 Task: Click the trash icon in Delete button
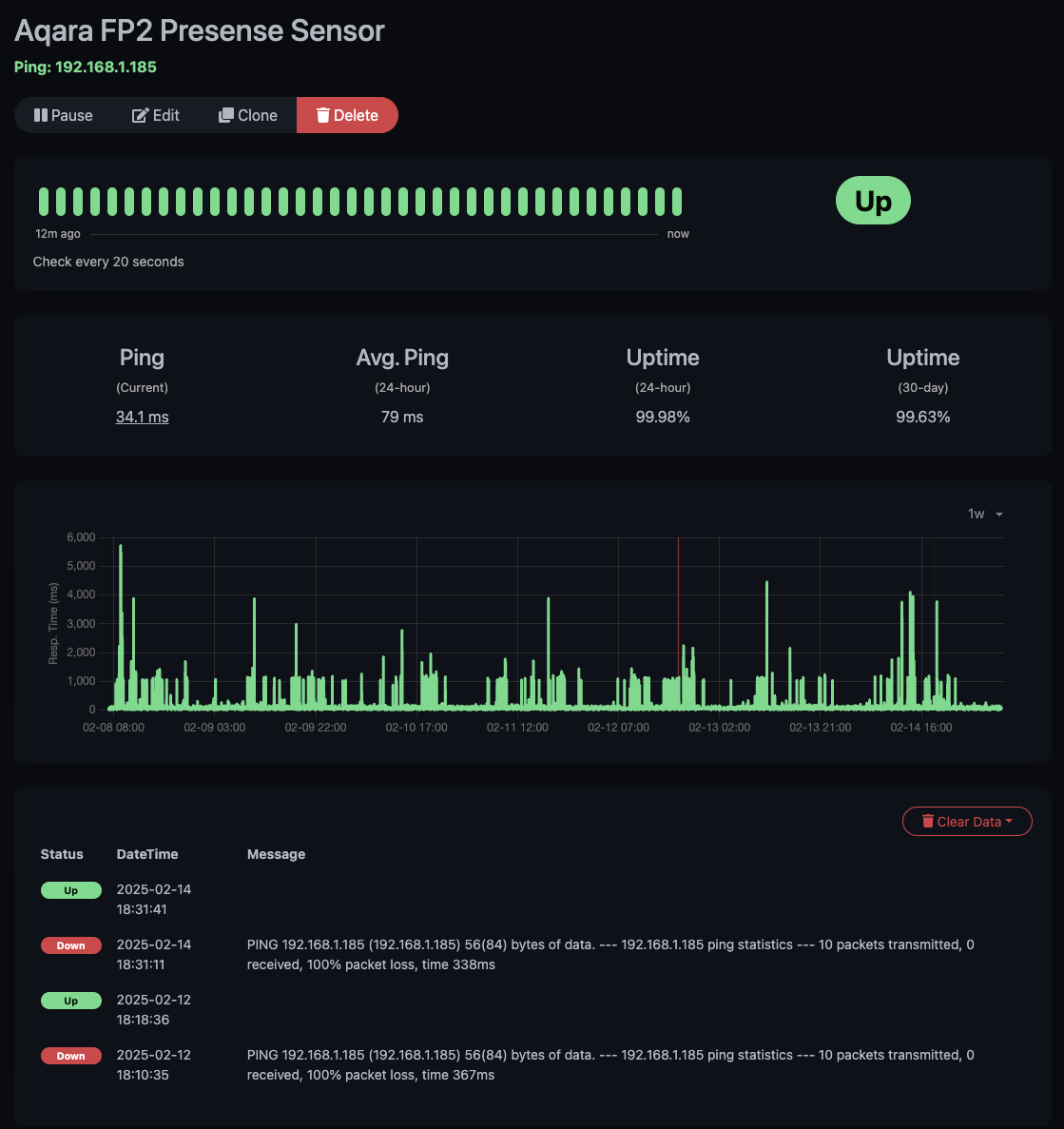point(323,115)
